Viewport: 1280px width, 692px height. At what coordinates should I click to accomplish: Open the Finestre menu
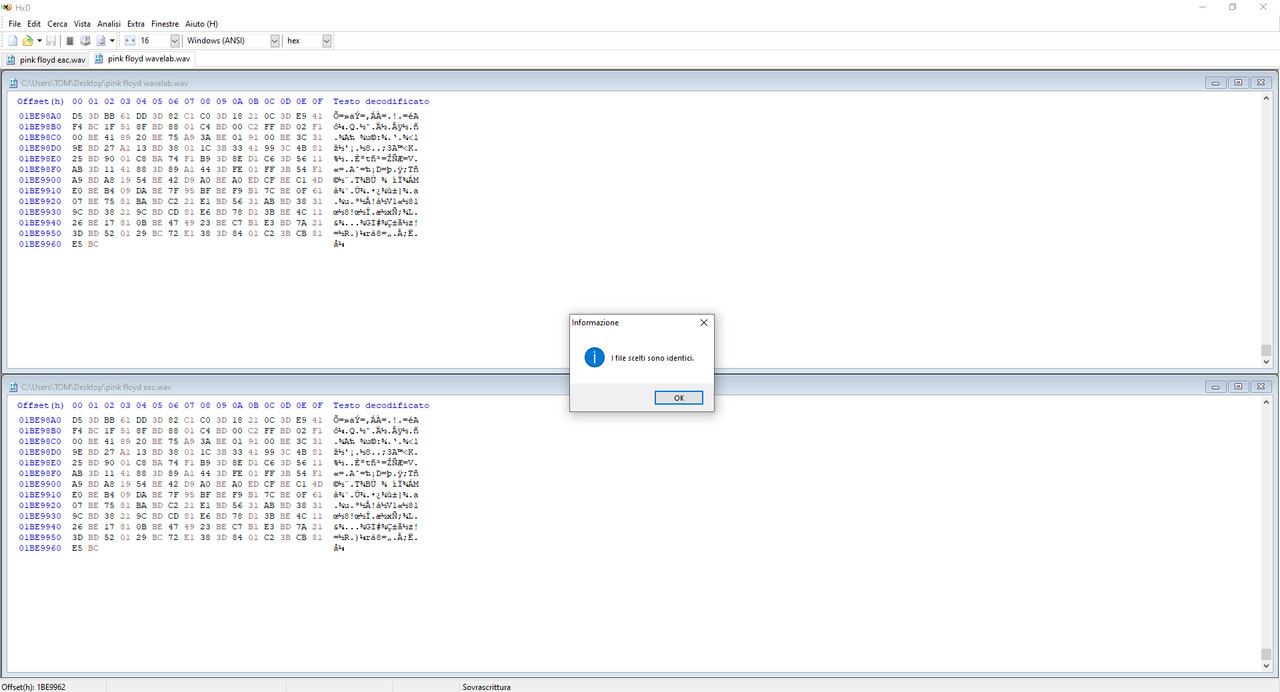(x=165, y=23)
